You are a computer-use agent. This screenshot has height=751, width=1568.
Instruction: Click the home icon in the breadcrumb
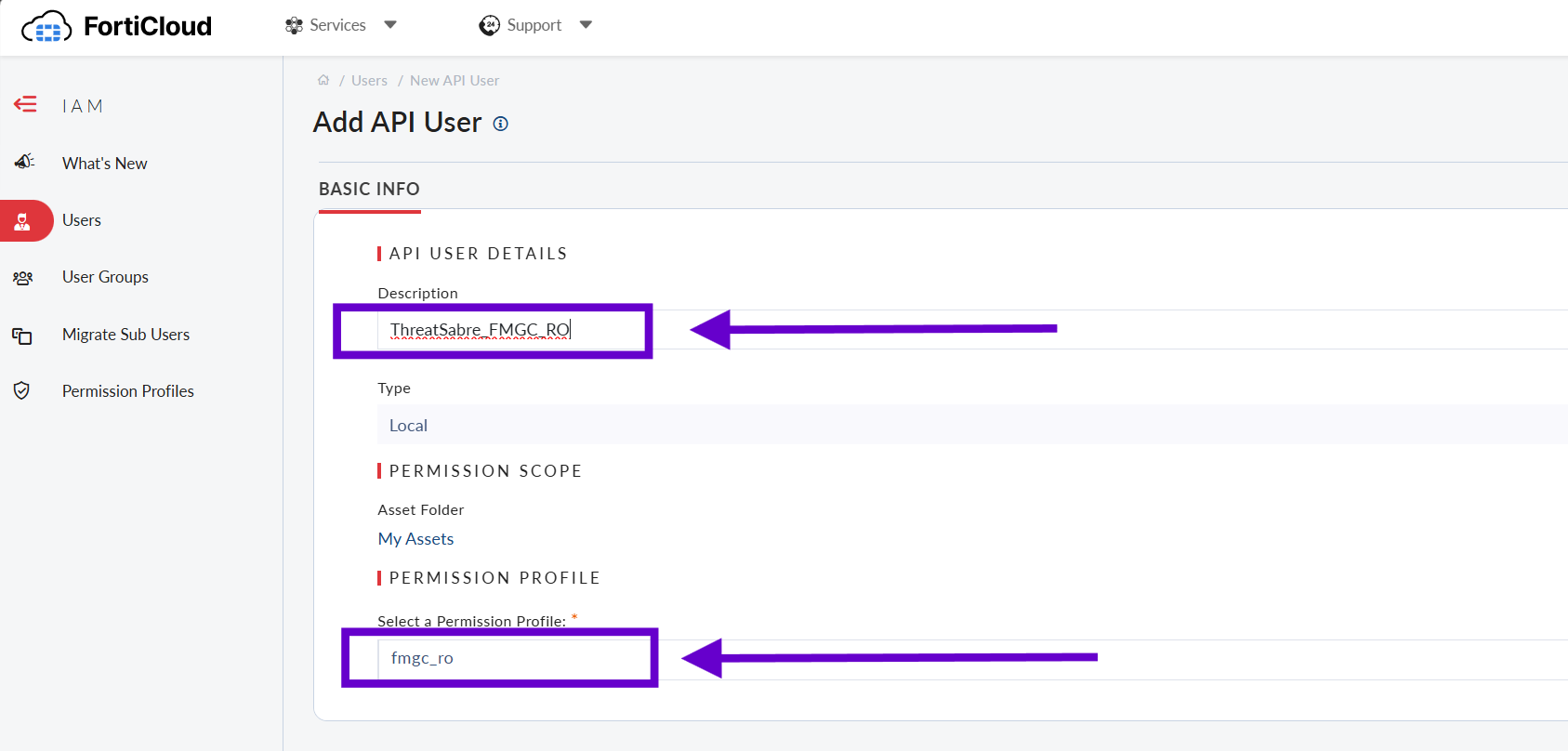click(323, 80)
